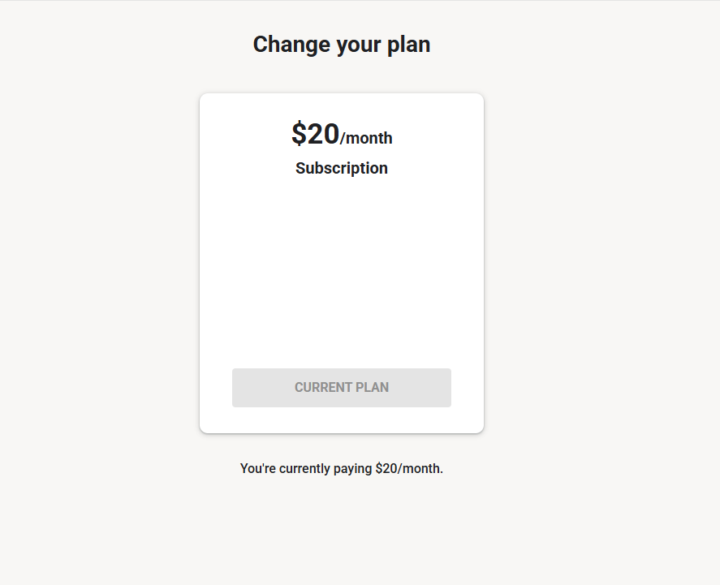Click the /month suffix beside the card price
The height and width of the screenshot is (585, 720).
[367, 139]
